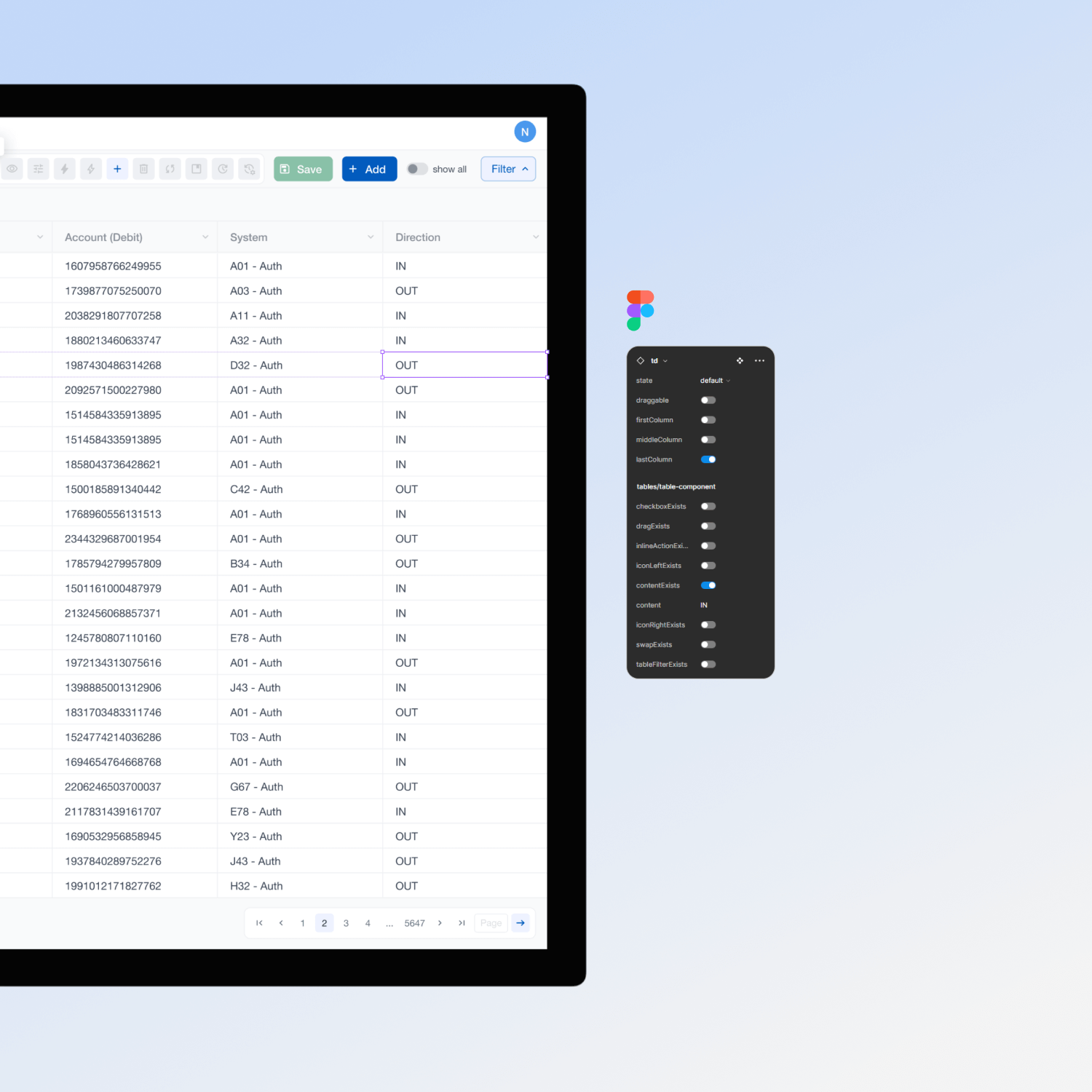Click the eye visibility icon in toolbar
This screenshot has width=1092, height=1092.
(12, 169)
